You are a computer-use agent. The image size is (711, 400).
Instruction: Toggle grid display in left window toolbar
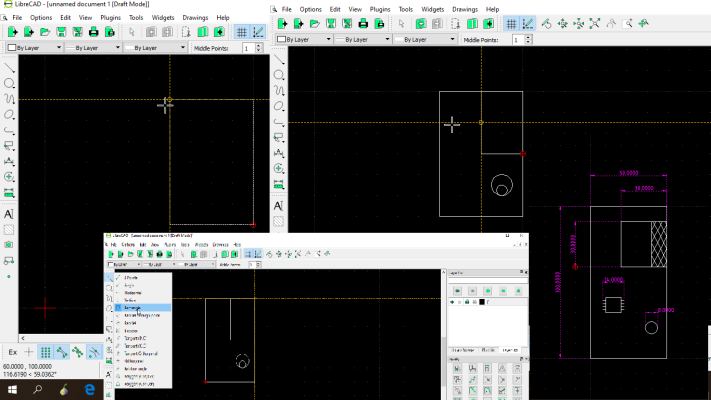coord(242,32)
